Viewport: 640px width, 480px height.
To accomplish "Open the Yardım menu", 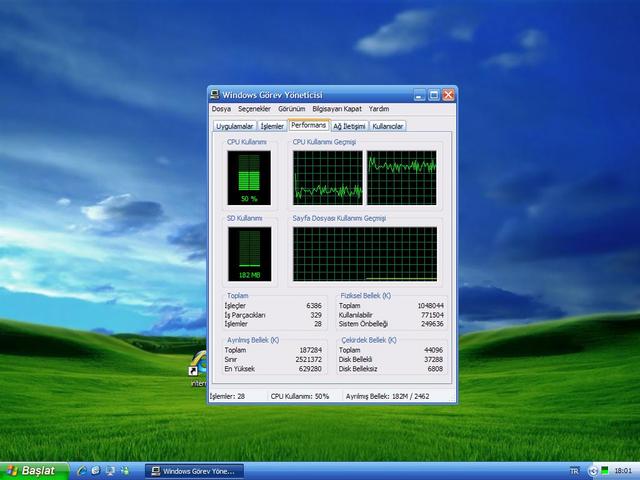I will 379,109.
